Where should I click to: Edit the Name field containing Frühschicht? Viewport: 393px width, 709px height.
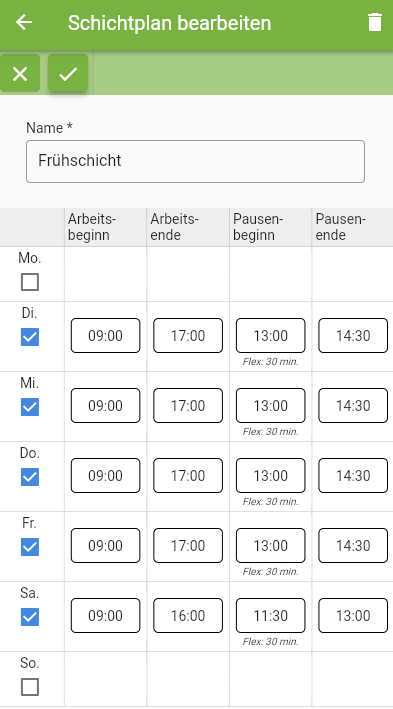[x=195, y=161]
